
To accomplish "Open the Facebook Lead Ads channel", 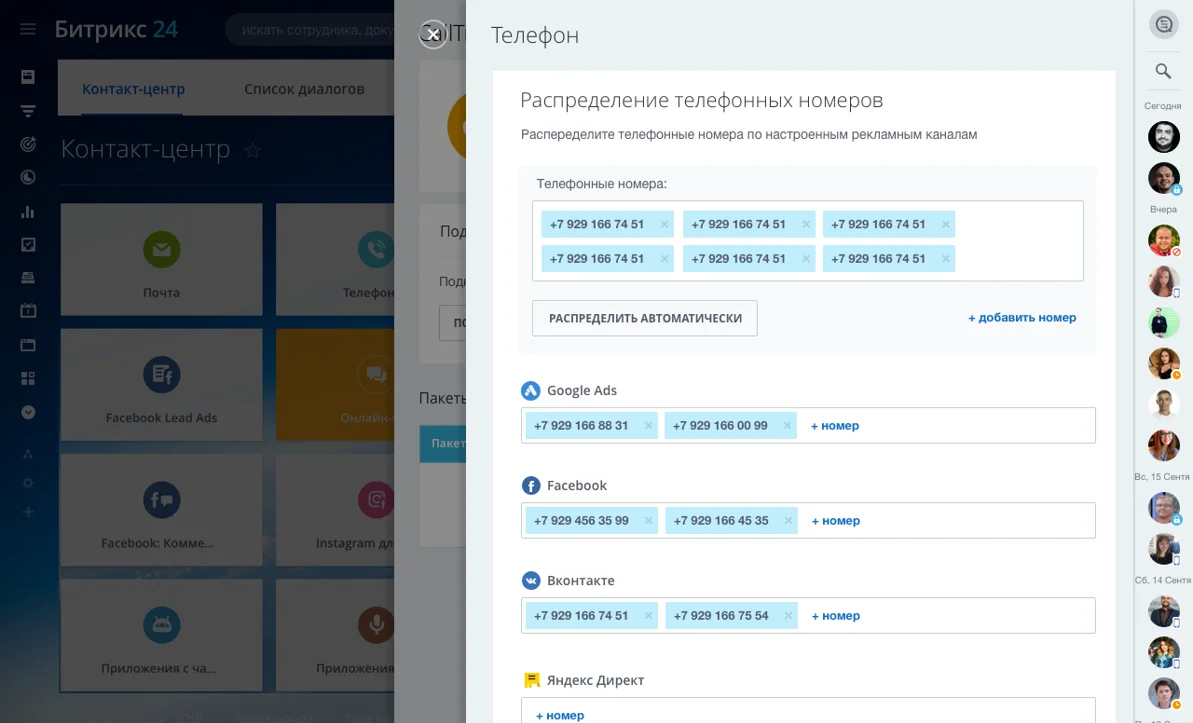I will point(161,384).
